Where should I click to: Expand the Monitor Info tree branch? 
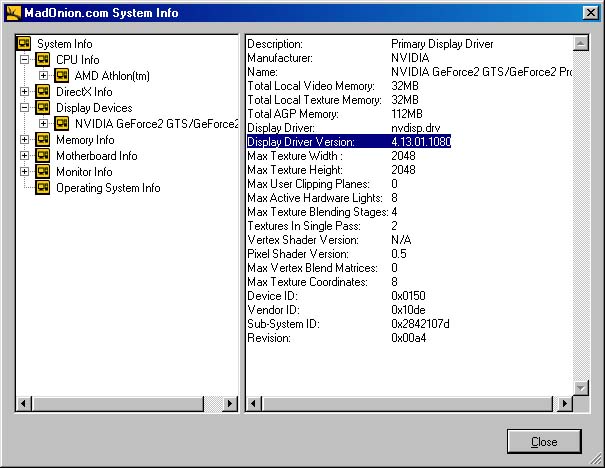(24, 172)
